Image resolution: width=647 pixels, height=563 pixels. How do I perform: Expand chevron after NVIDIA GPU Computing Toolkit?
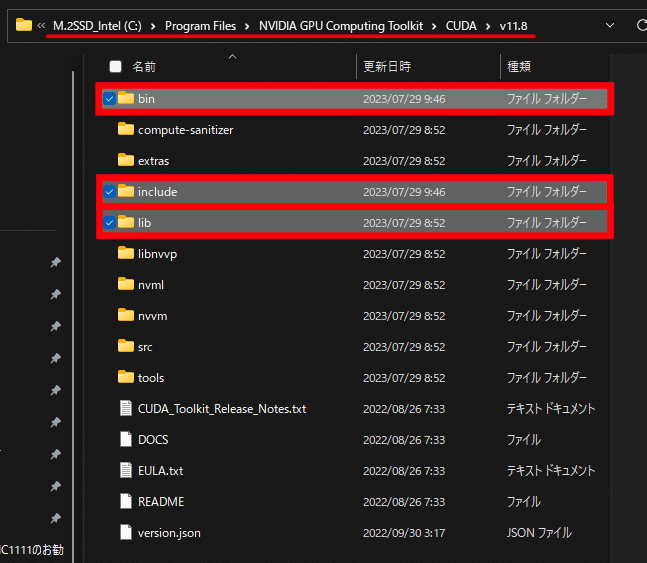click(434, 26)
